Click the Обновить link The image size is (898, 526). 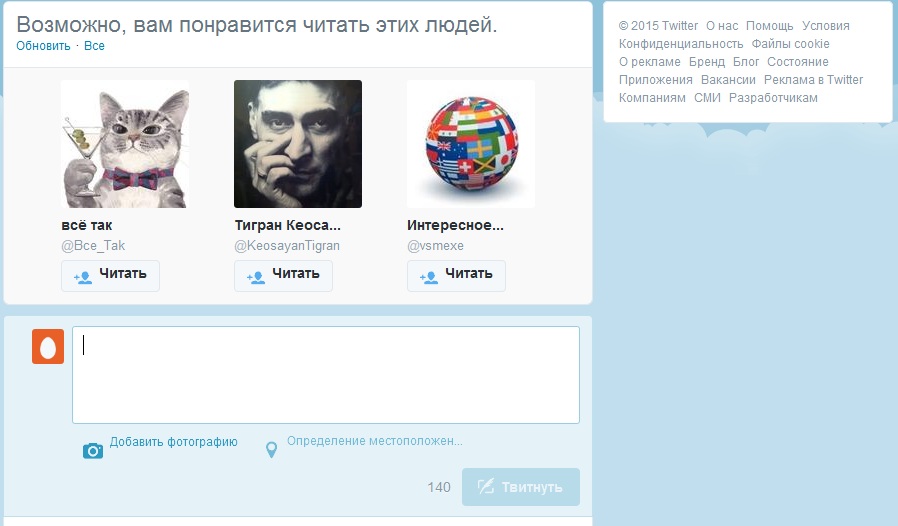pyautogui.click(x=43, y=46)
